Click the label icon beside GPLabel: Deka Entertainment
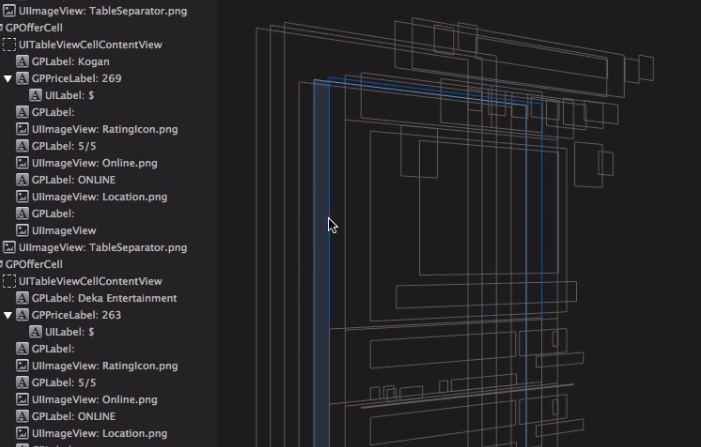Image resolution: width=701 pixels, height=447 pixels. pyautogui.click(x=22, y=298)
